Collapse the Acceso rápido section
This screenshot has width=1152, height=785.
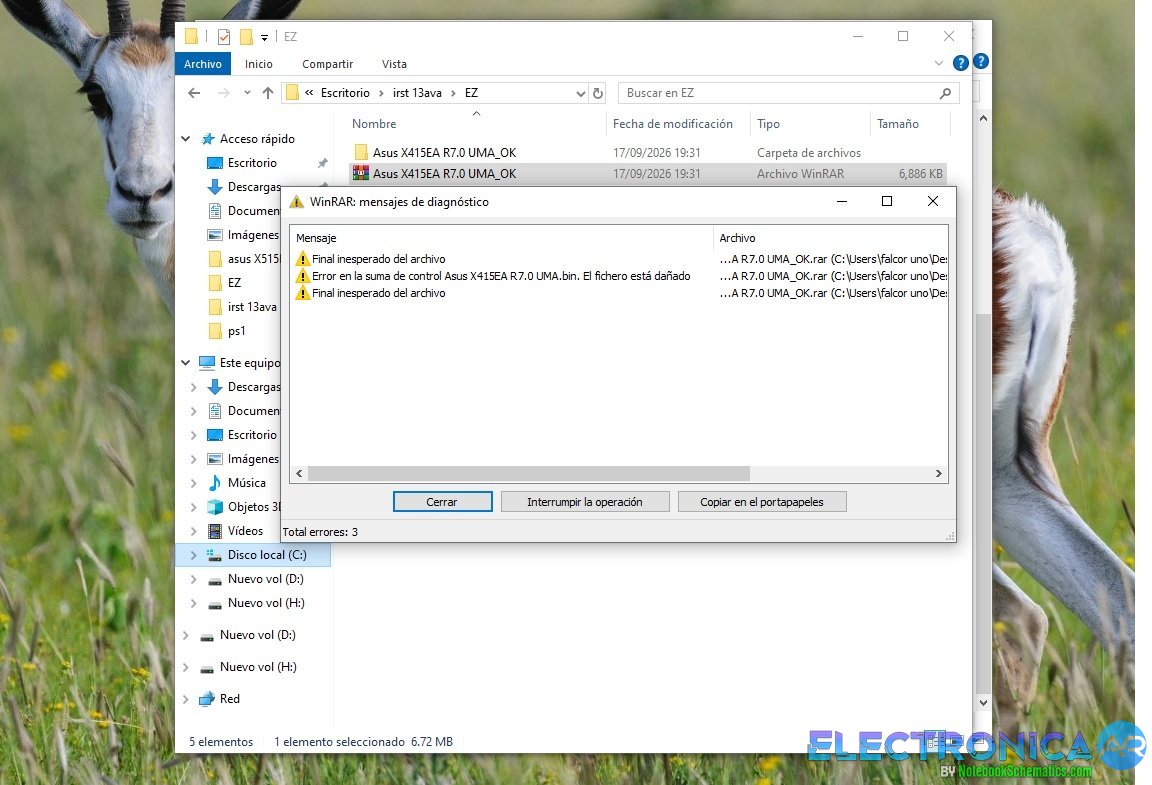[186, 139]
